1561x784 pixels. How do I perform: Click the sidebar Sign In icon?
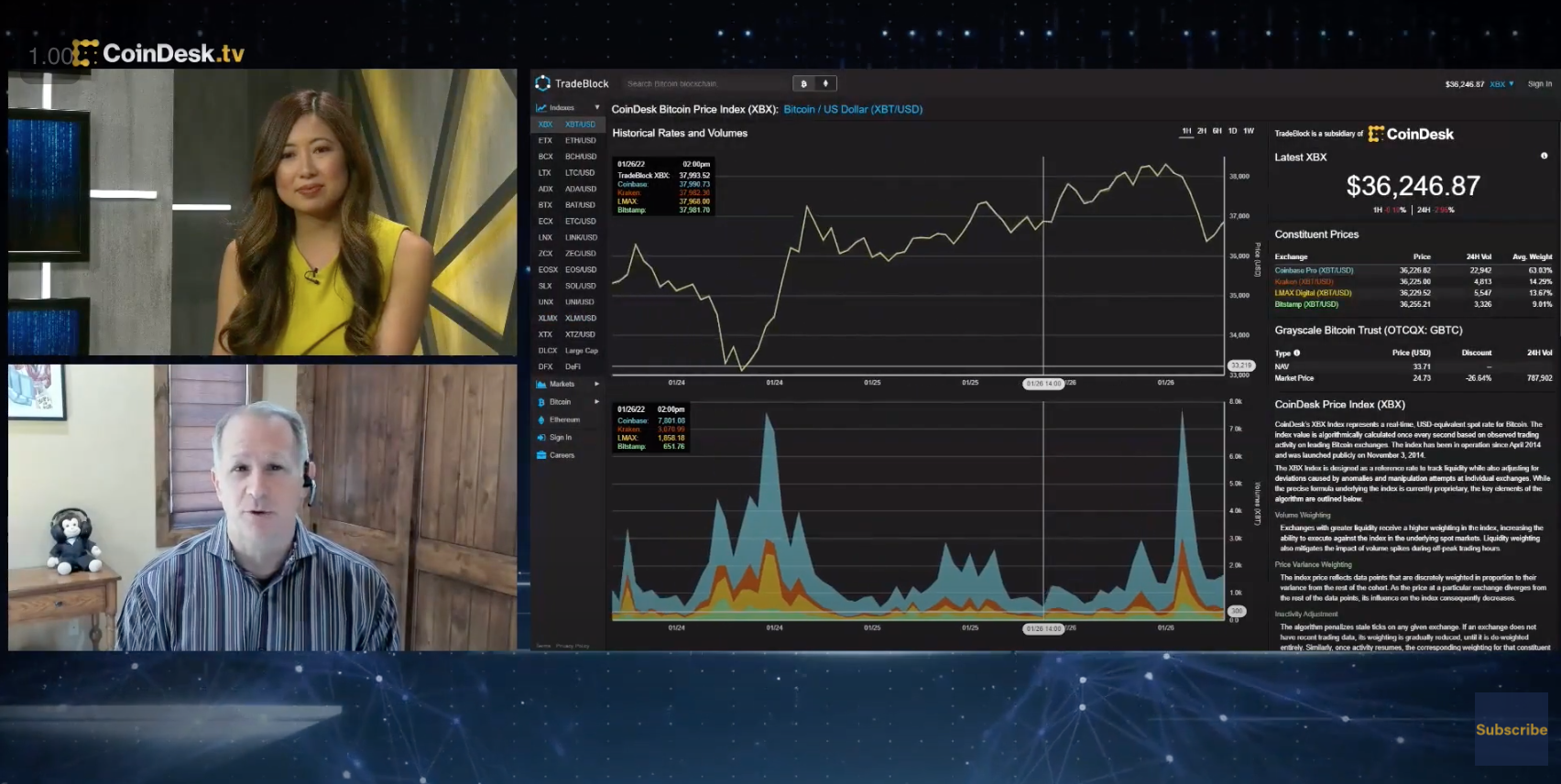click(x=540, y=438)
